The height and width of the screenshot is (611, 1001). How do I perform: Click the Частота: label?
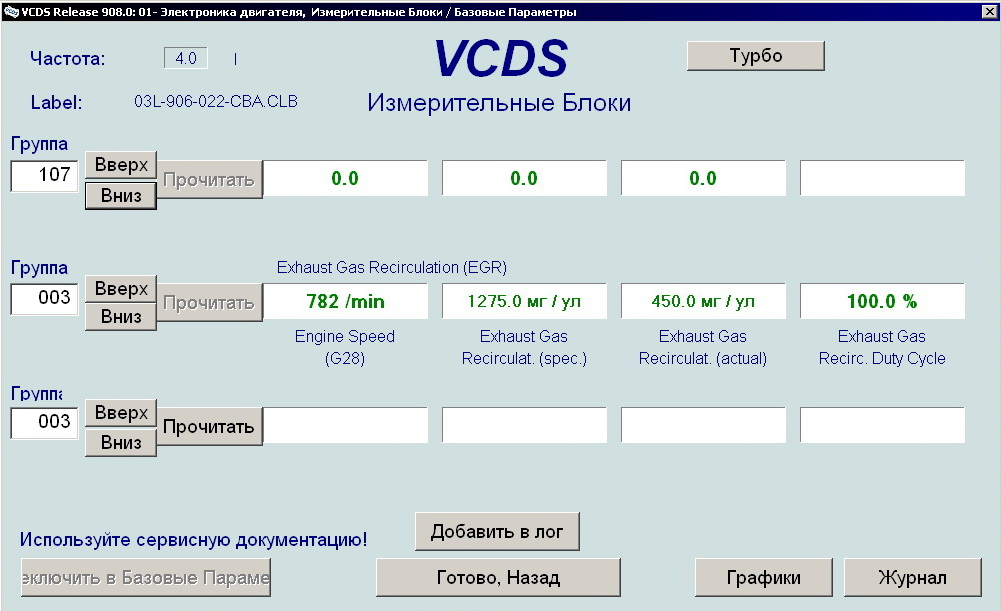tap(68, 59)
